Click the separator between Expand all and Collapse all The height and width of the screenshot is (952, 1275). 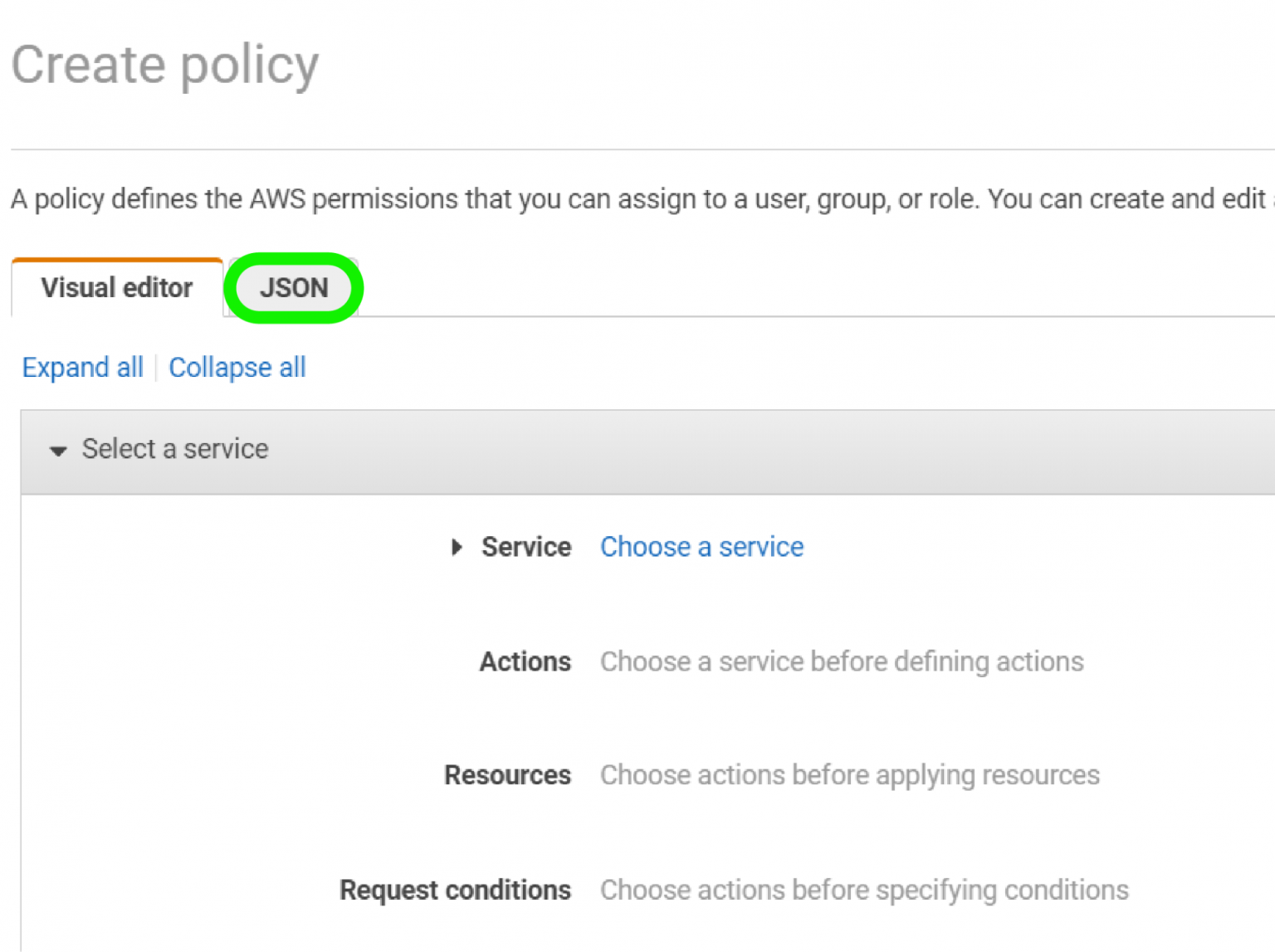(x=156, y=368)
